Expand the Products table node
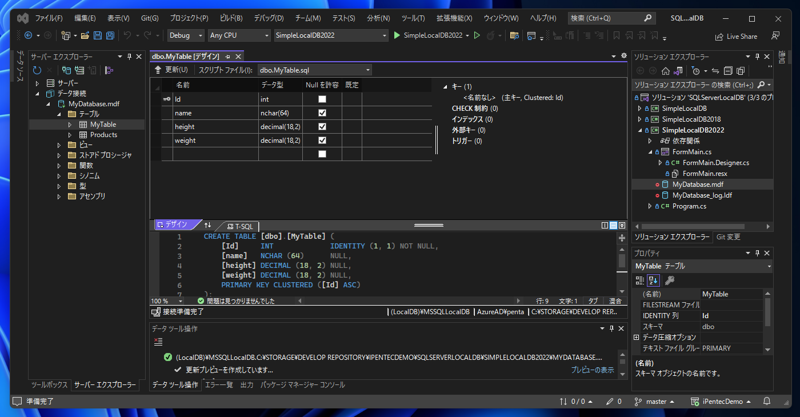800x417 pixels. [x=70, y=135]
